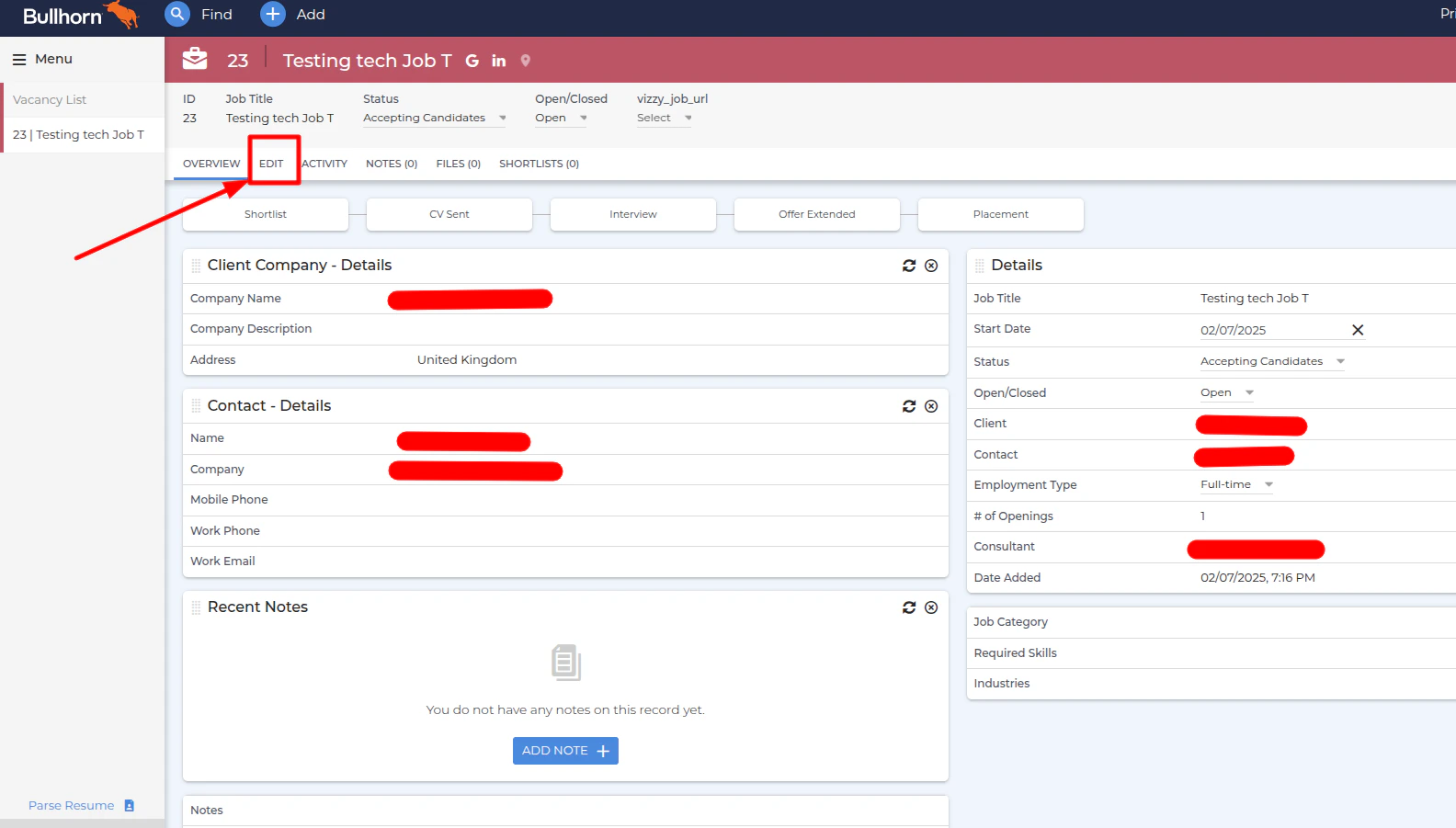The image size is (1456, 828).
Task: Close the Recent Notes card
Action: pos(931,607)
